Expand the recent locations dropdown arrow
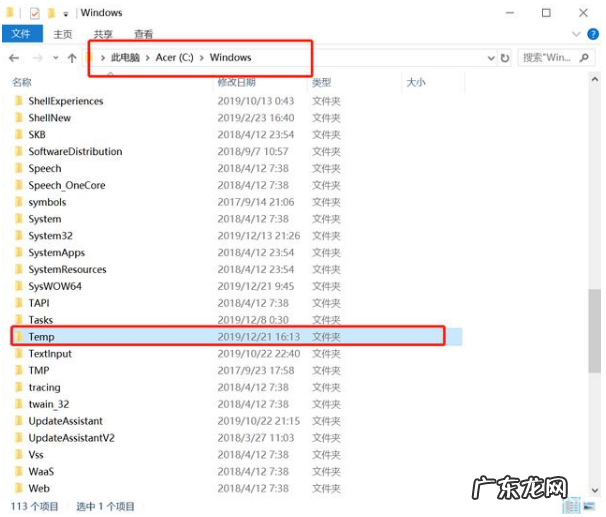The height and width of the screenshot is (517, 606). pos(53,58)
